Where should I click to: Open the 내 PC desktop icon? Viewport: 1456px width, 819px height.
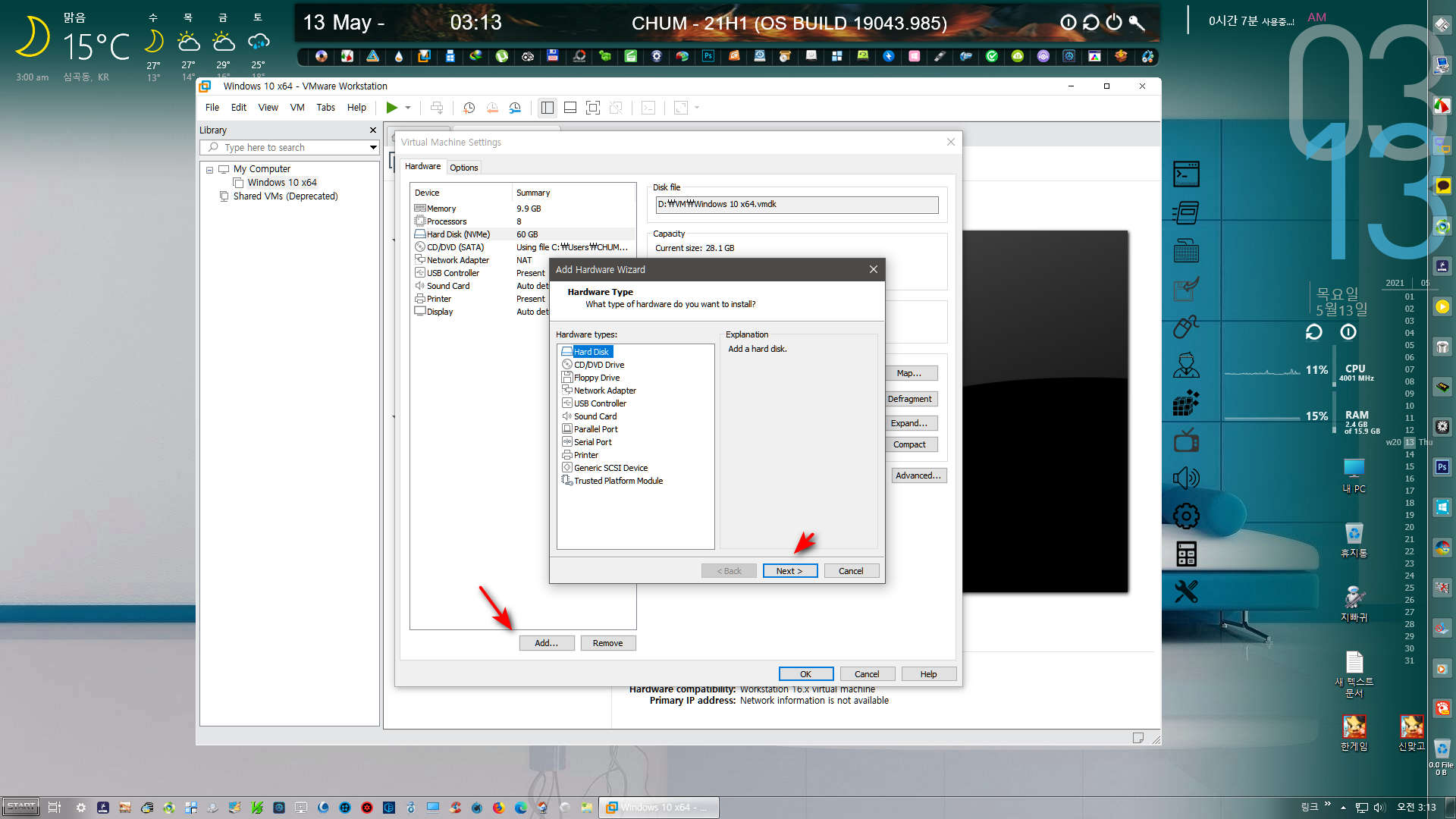point(1354,476)
